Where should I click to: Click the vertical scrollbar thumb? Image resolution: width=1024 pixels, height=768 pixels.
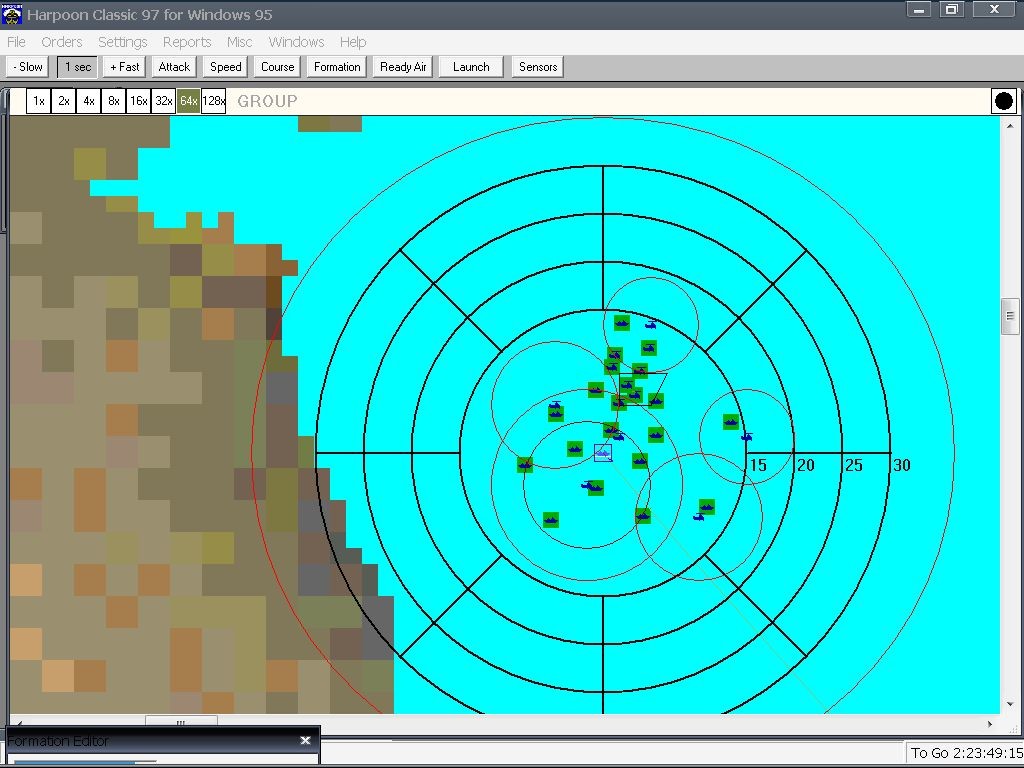click(x=1010, y=316)
